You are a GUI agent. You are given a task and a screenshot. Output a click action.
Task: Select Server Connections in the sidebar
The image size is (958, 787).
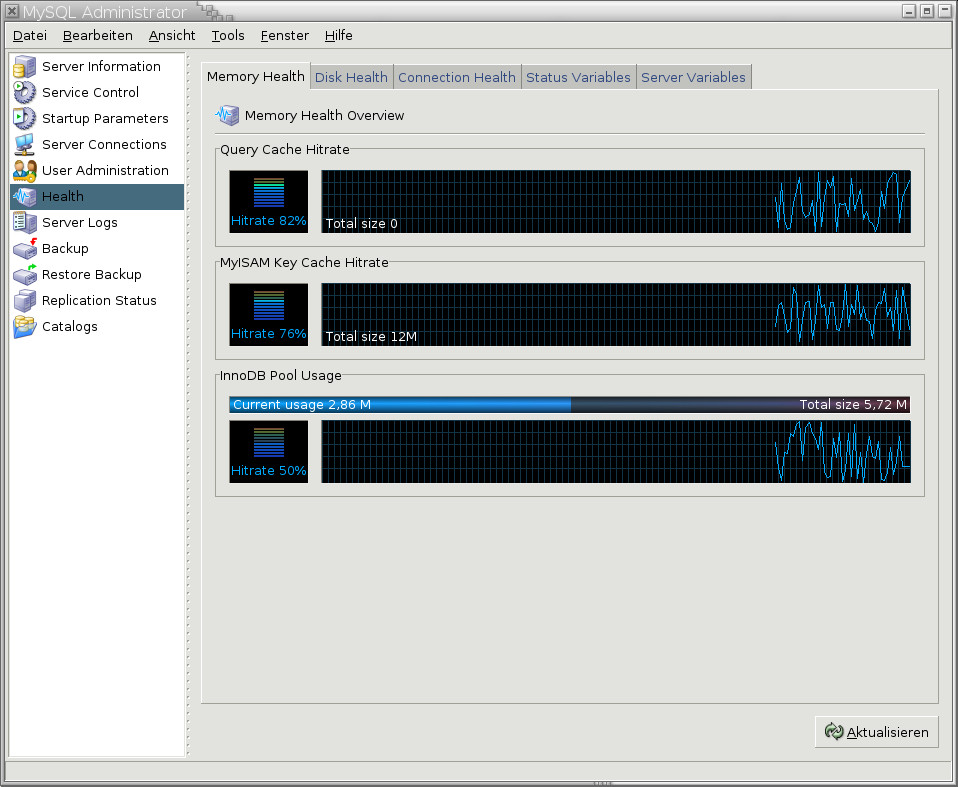coord(98,145)
